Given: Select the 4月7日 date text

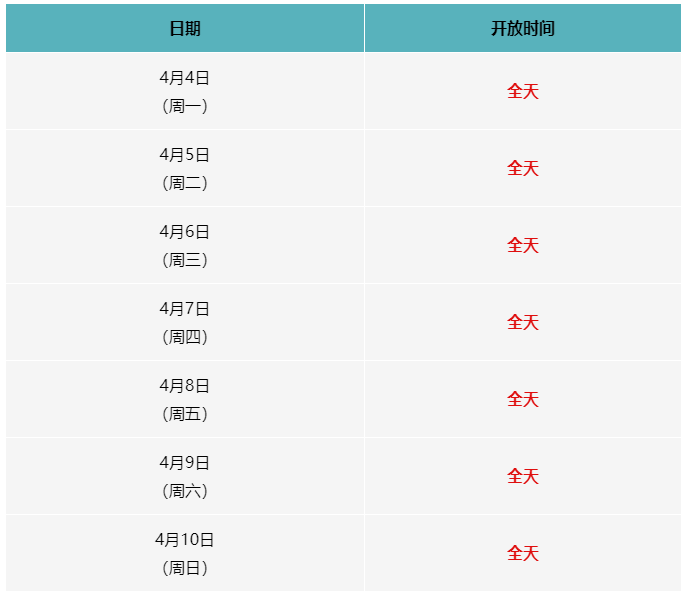Looking at the screenshot, I should 185,309.
